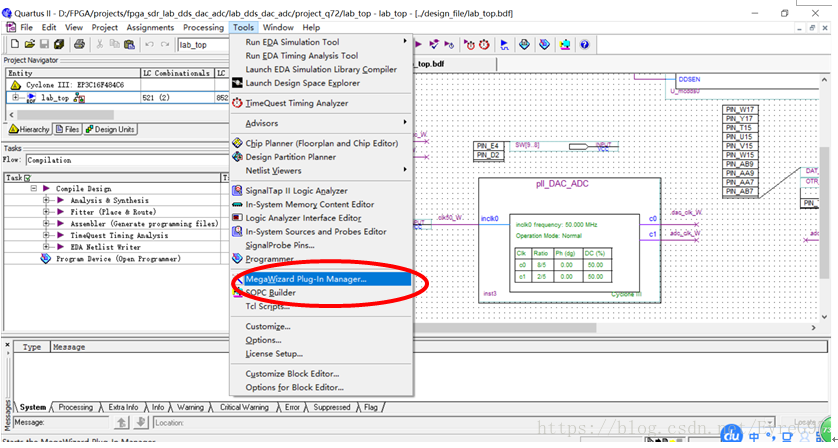
Task: Click the Cut scissors icon
Action: coord(99,44)
